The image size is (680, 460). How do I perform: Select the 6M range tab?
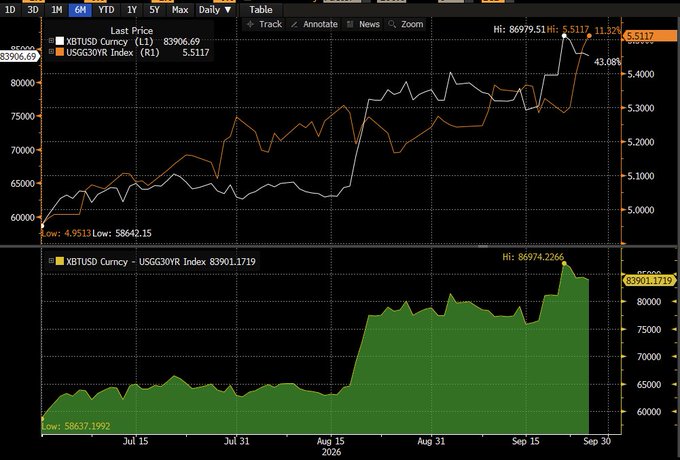(x=80, y=10)
